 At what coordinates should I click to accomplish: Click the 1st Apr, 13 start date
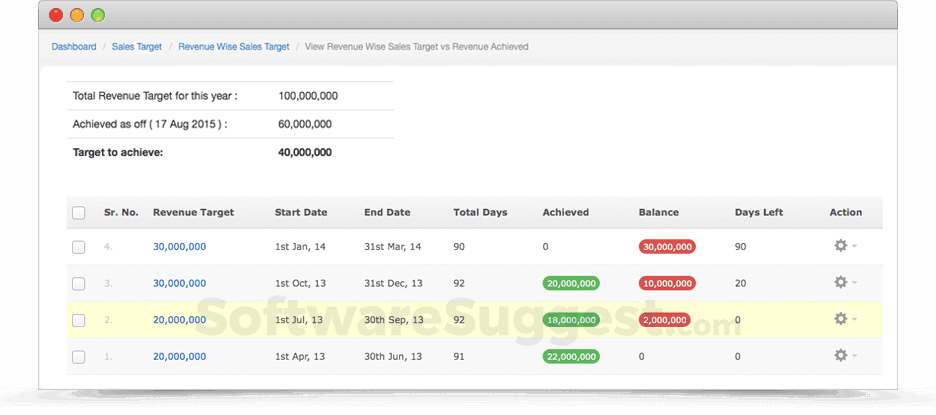(300, 356)
